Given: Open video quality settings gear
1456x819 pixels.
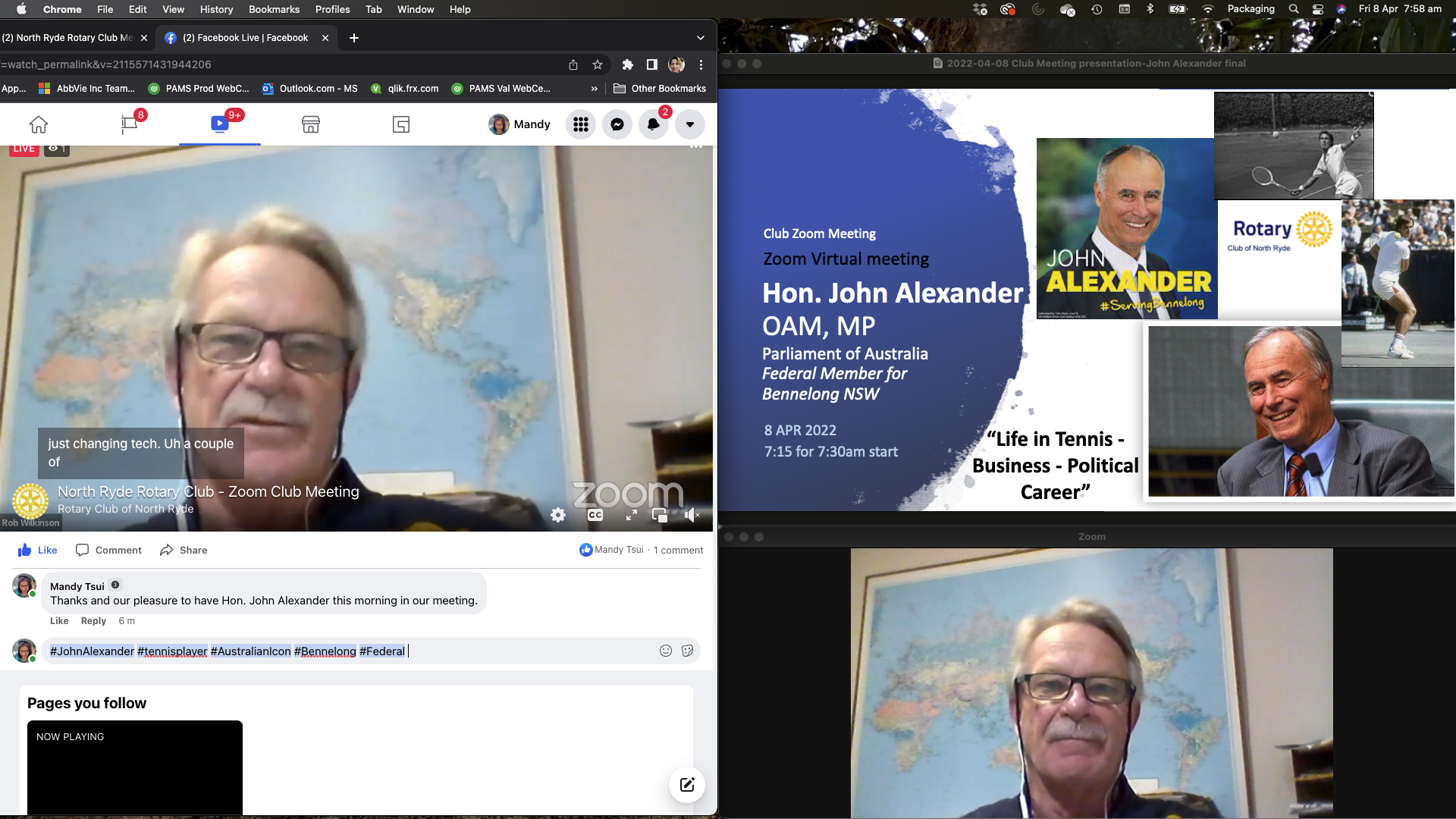Looking at the screenshot, I should (558, 515).
